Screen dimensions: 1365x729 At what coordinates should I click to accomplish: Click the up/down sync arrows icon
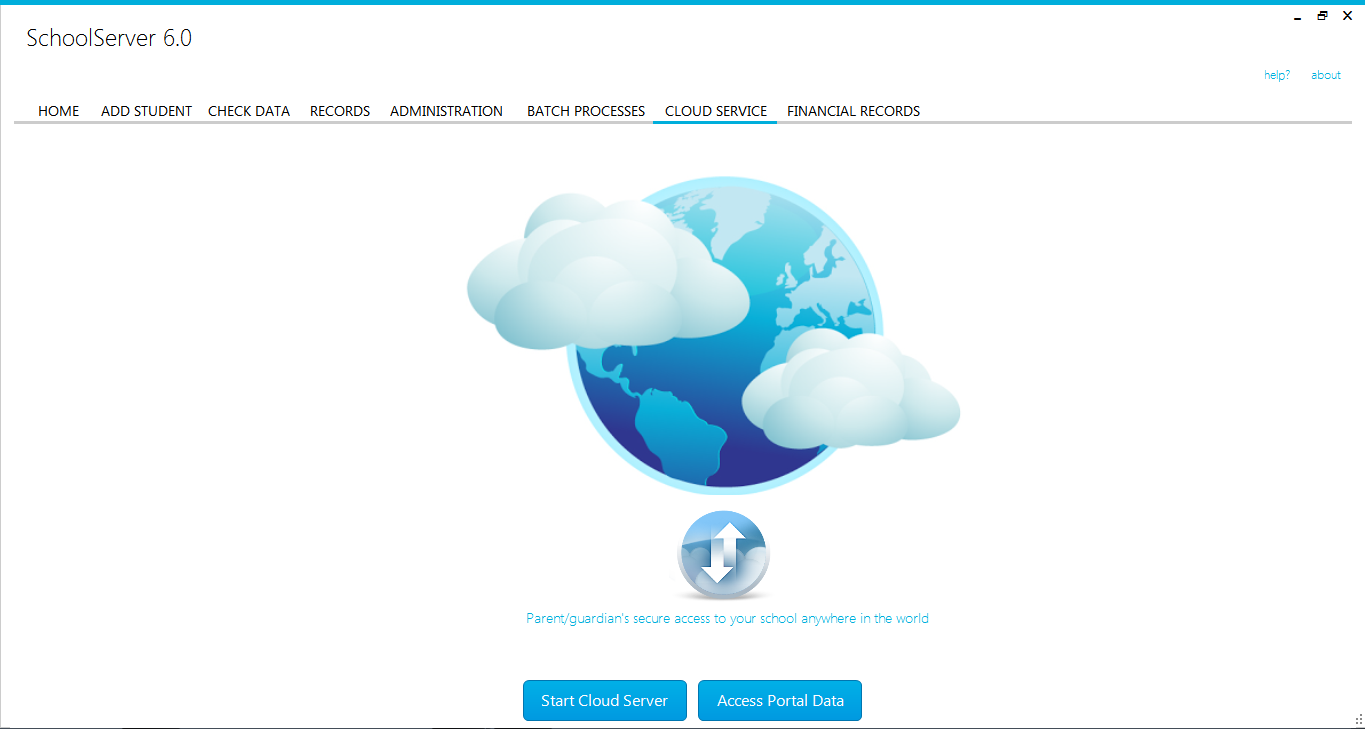(723, 555)
